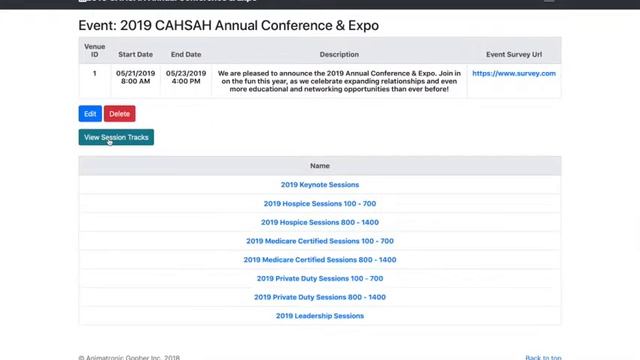
Task: Click View Session Tracks button
Action: 116,137
